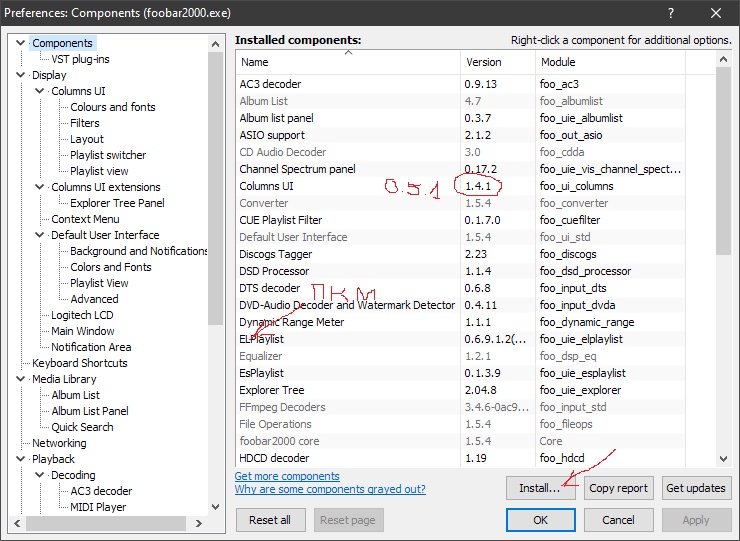The image size is (740, 541).
Task: Open Keyboard Shortcuts preferences page
Action: click(79, 363)
